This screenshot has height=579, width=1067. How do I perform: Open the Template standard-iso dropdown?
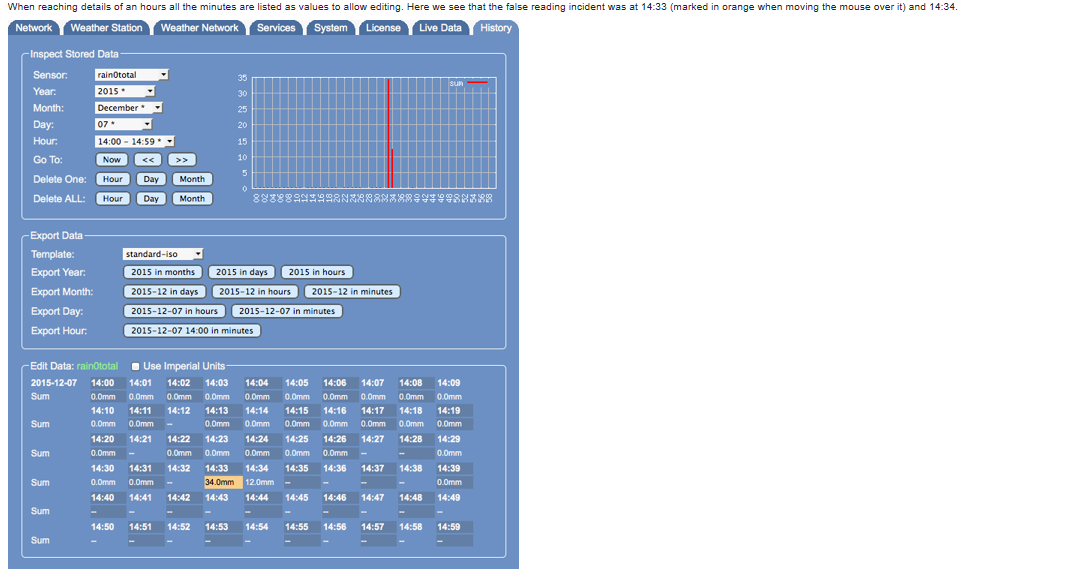click(x=163, y=254)
